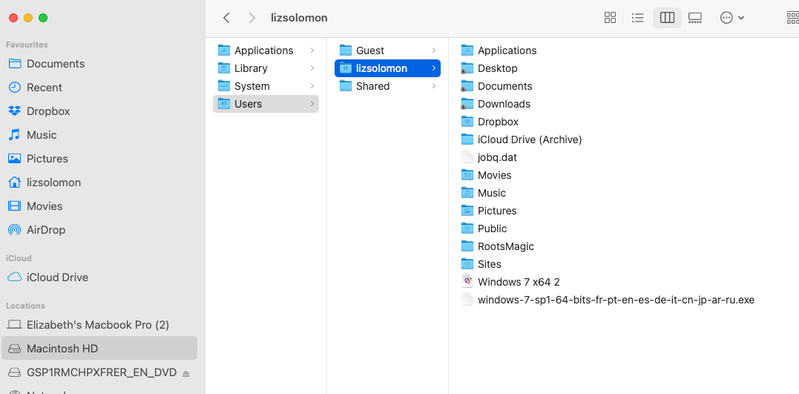This screenshot has width=799, height=394.
Task: Select the Downloads folder
Action: (x=496, y=104)
